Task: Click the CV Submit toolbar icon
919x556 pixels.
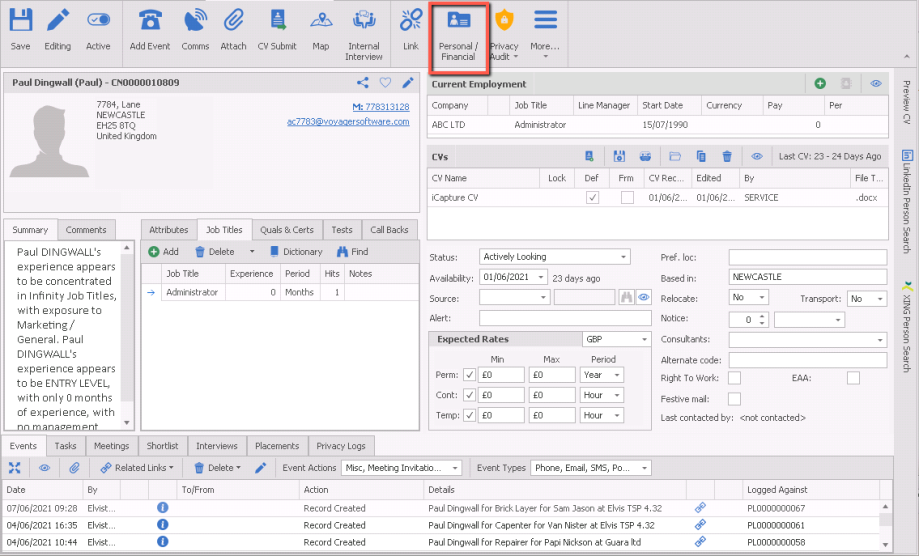Action: tap(277, 21)
